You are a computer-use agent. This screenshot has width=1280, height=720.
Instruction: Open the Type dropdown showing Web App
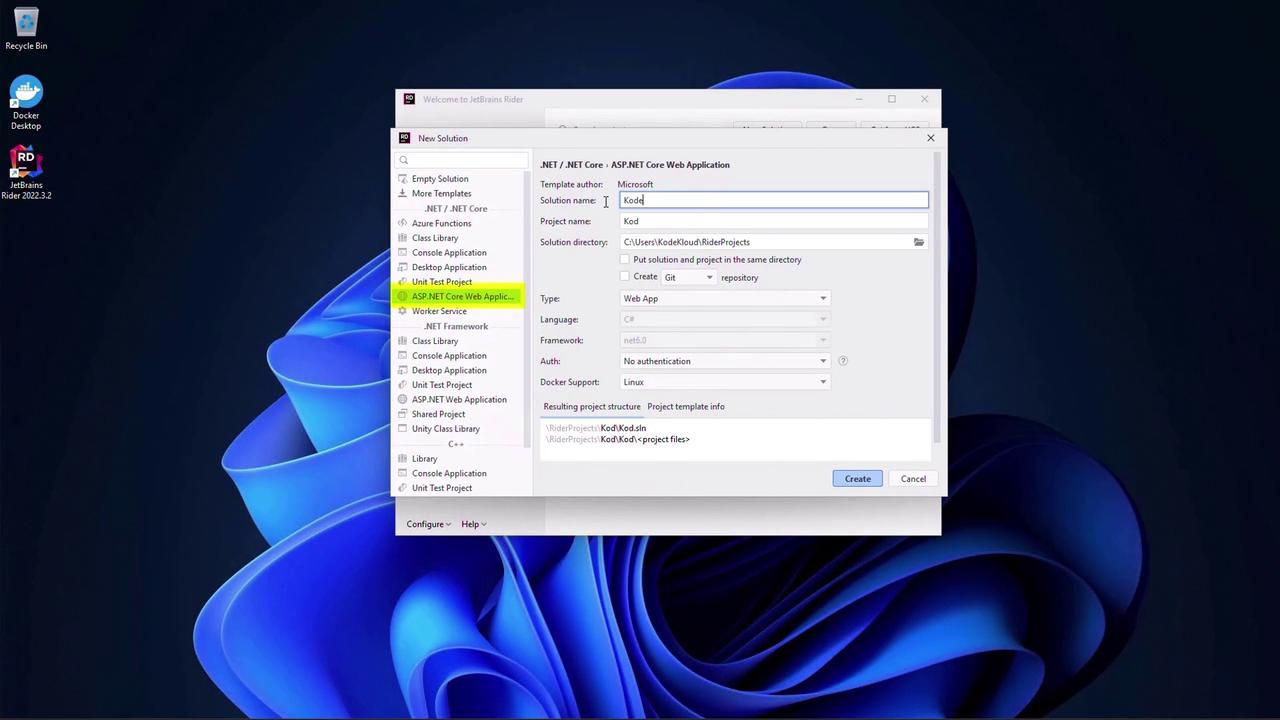(x=725, y=298)
